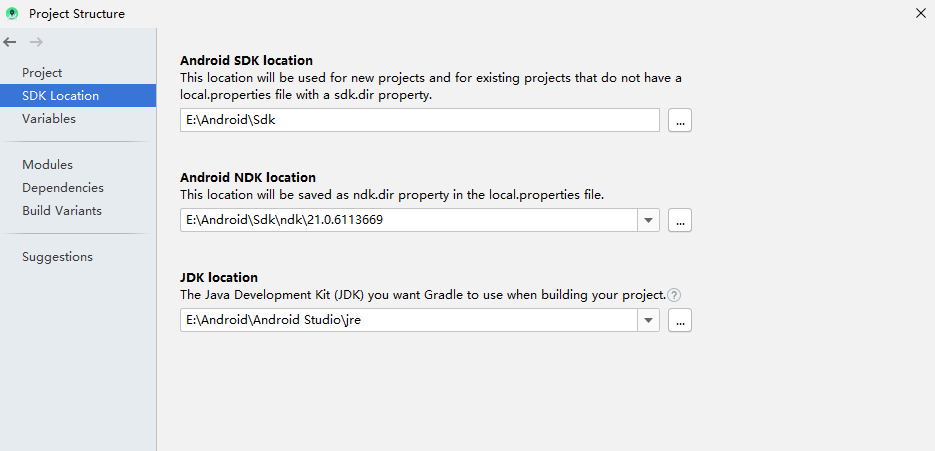This screenshot has width=935, height=451.
Task: Show the Suggestions page
Action: click(x=57, y=257)
